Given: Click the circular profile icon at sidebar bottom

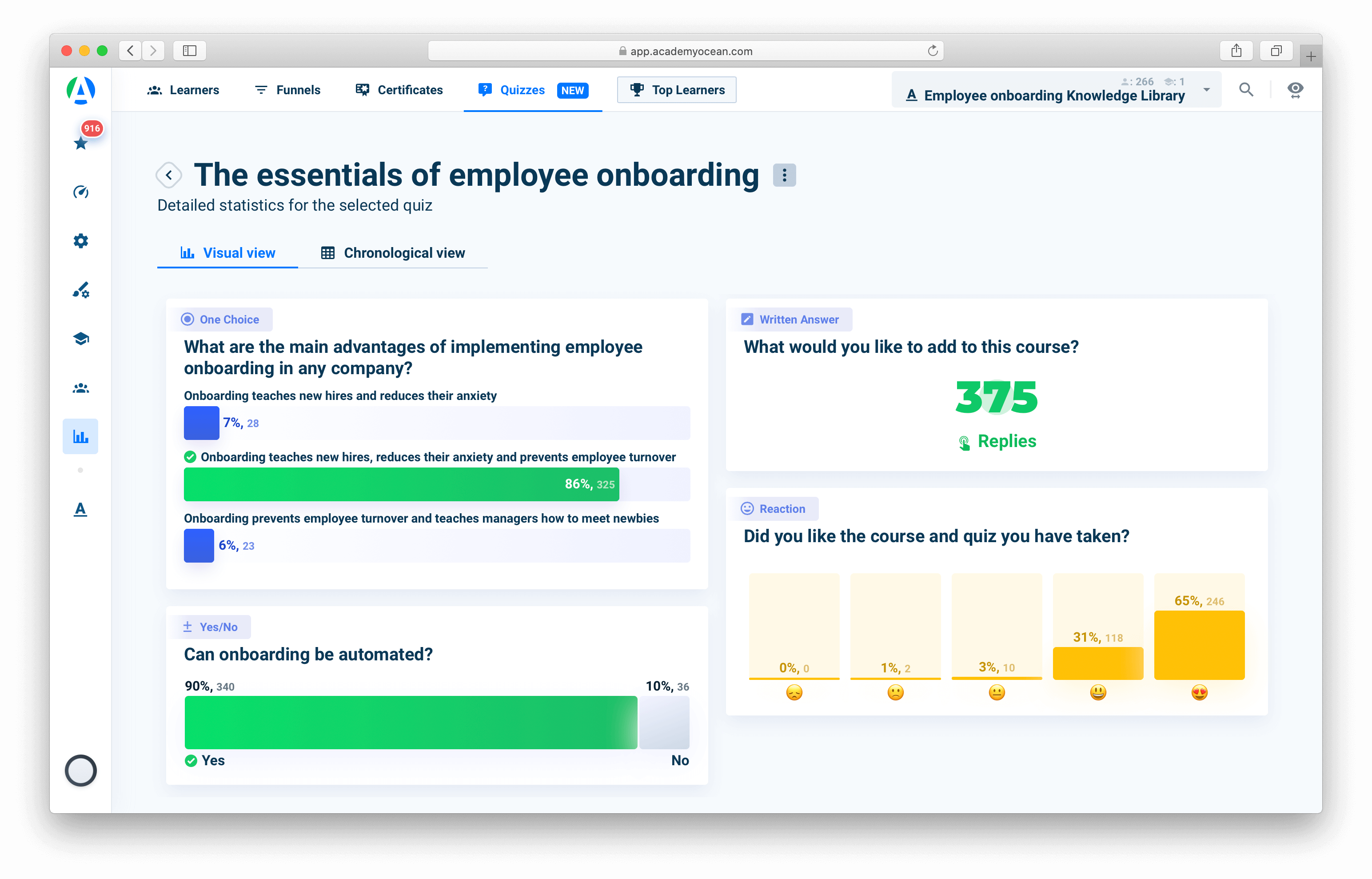Looking at the screenshot, I should click(x=80, y=771).
